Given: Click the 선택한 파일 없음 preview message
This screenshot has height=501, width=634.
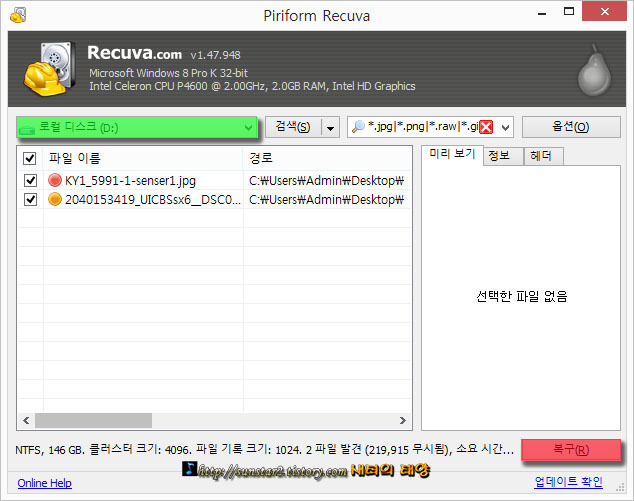Looking at the screenshot, I should point(522,296).
